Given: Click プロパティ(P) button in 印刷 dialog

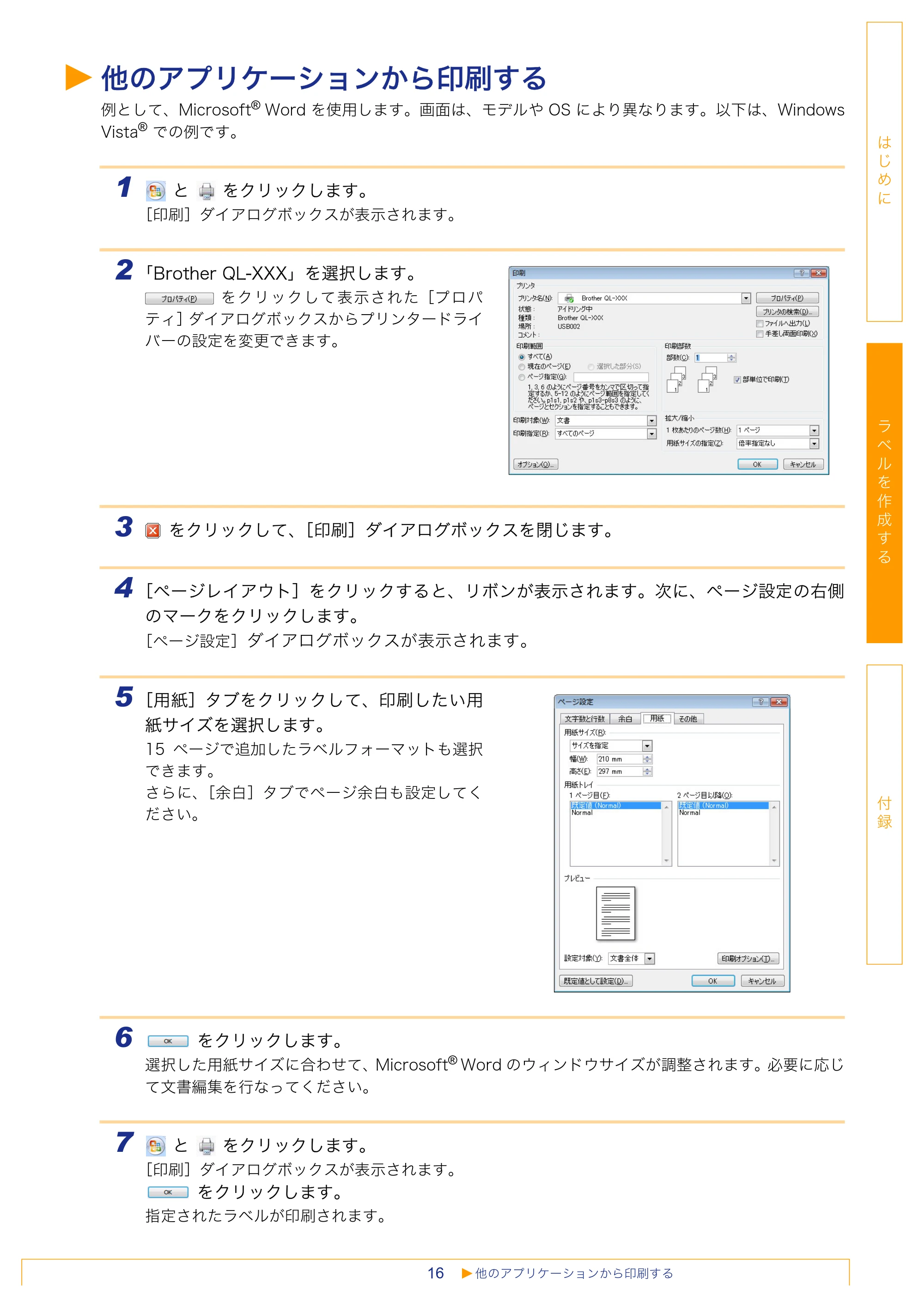Looking at the screenshot, I should point(787,298).
